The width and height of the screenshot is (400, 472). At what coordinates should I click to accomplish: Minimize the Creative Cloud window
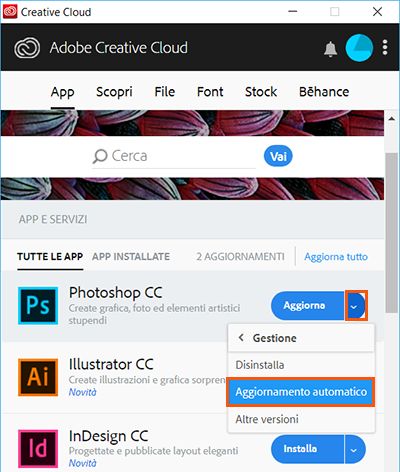[293, 12]
